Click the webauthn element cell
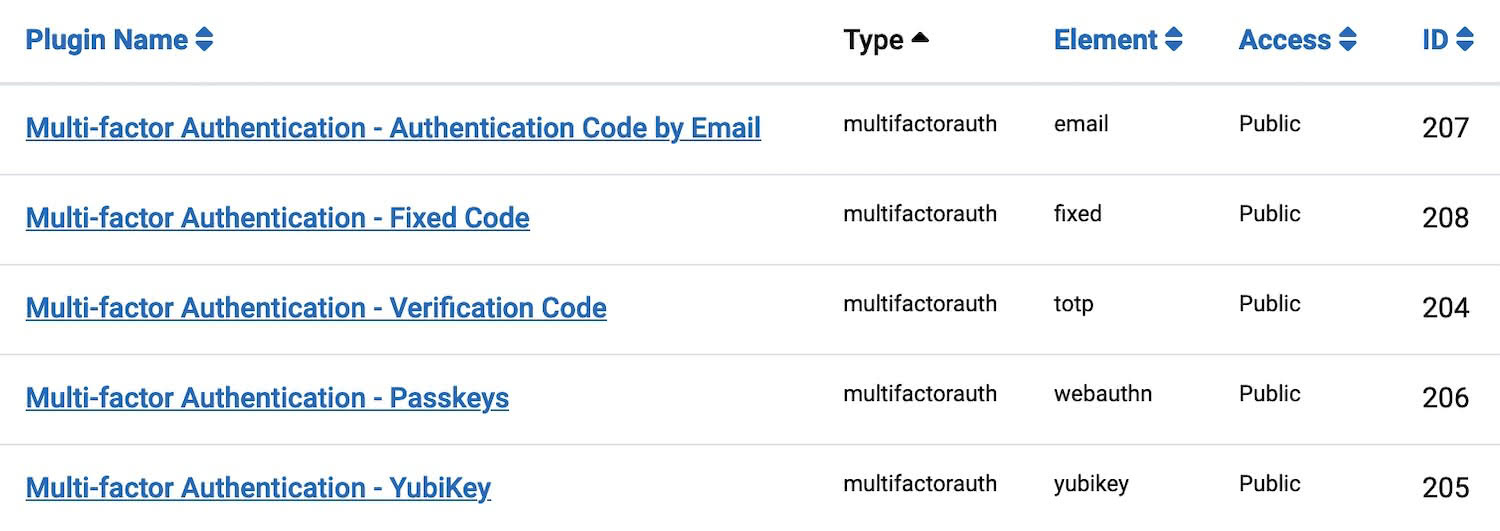Screen dimensions: 1500x531 (x=1102, y=394)
